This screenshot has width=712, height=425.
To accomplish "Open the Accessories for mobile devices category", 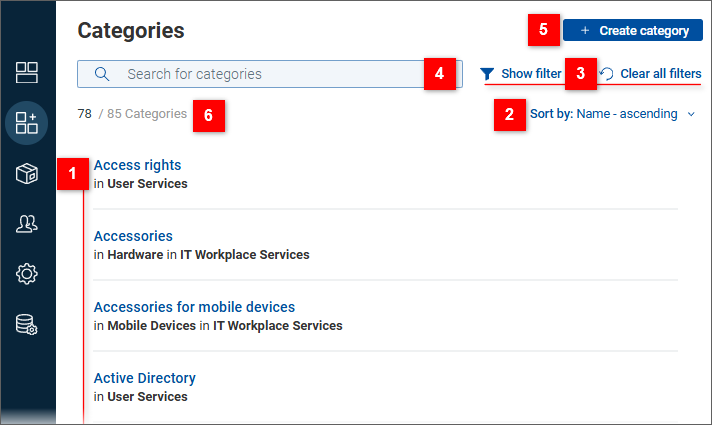I will click(x=194, y=307).
